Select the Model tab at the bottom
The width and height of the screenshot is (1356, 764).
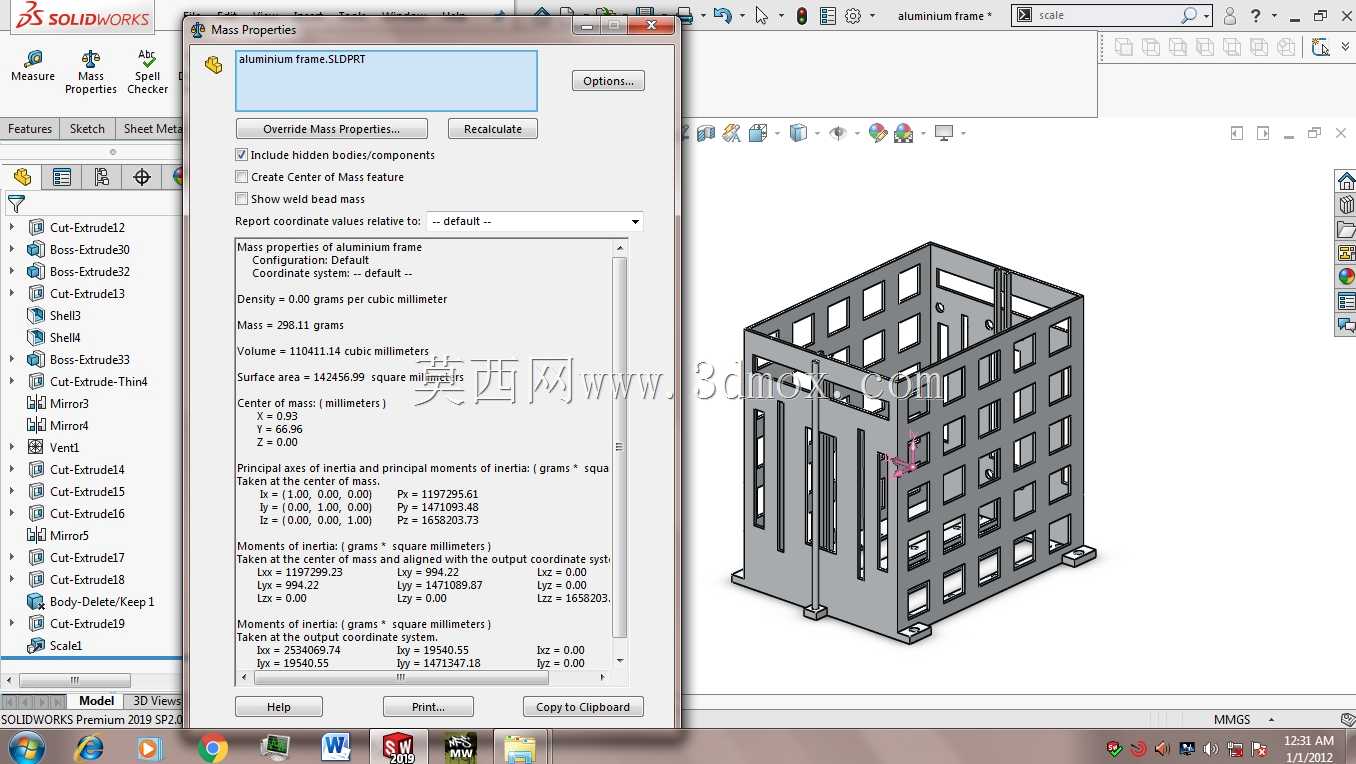click(x=97, y=701)
